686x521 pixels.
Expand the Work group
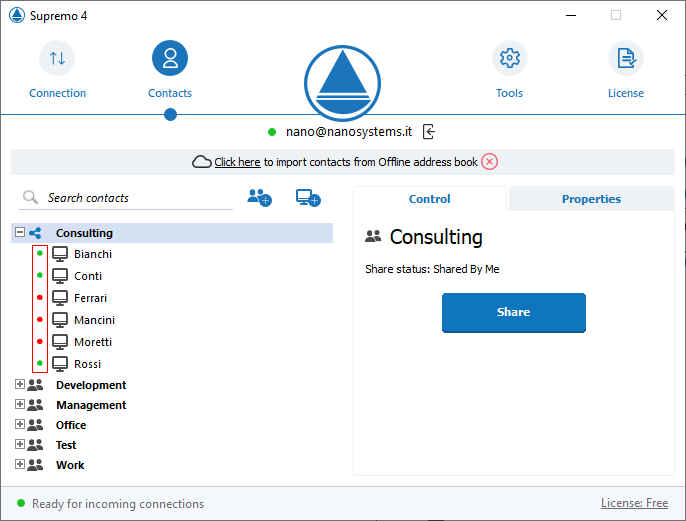[20, 464]
